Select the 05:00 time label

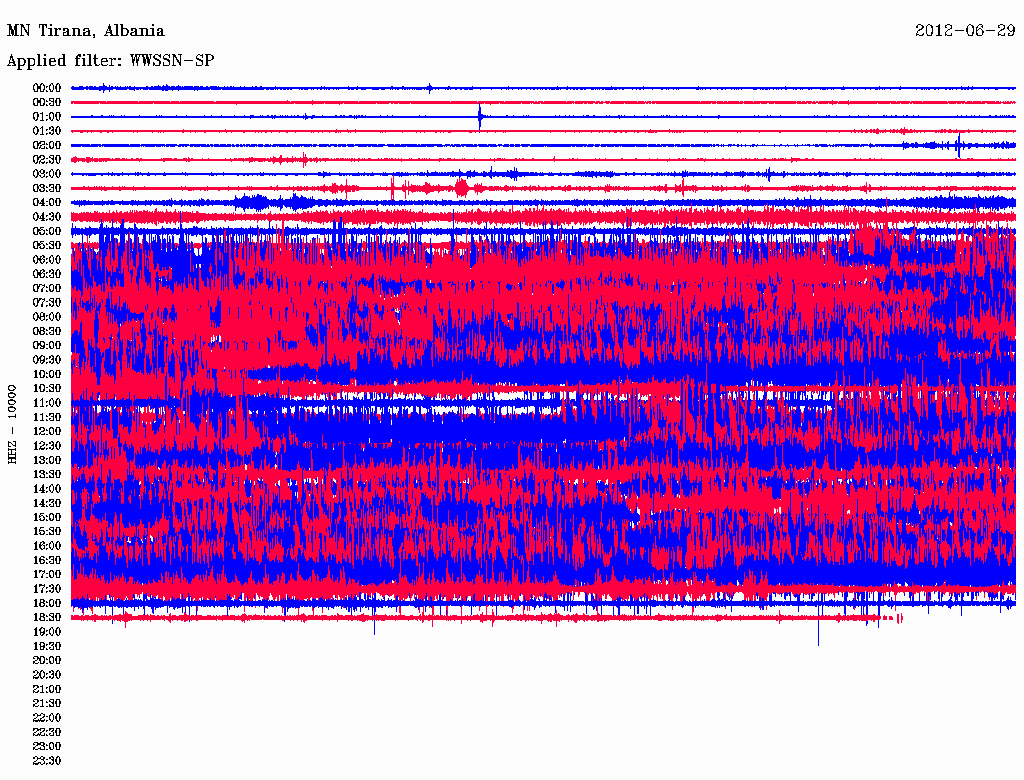pyautogui.click(x=47, y=231)
